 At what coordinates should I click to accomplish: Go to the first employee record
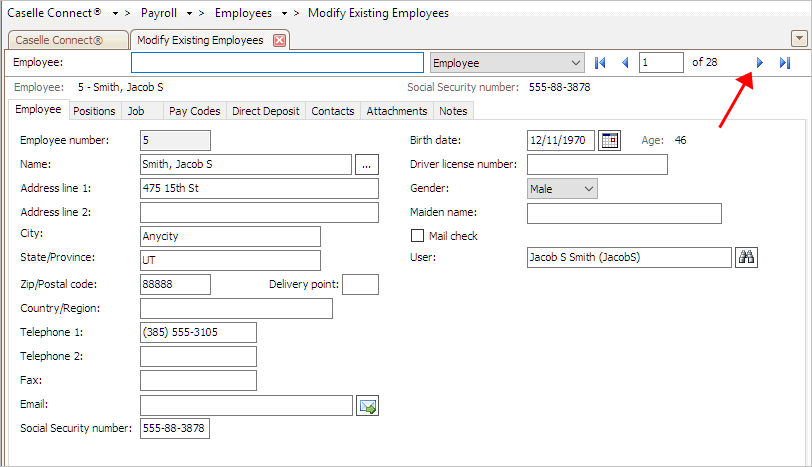[600, 63]
